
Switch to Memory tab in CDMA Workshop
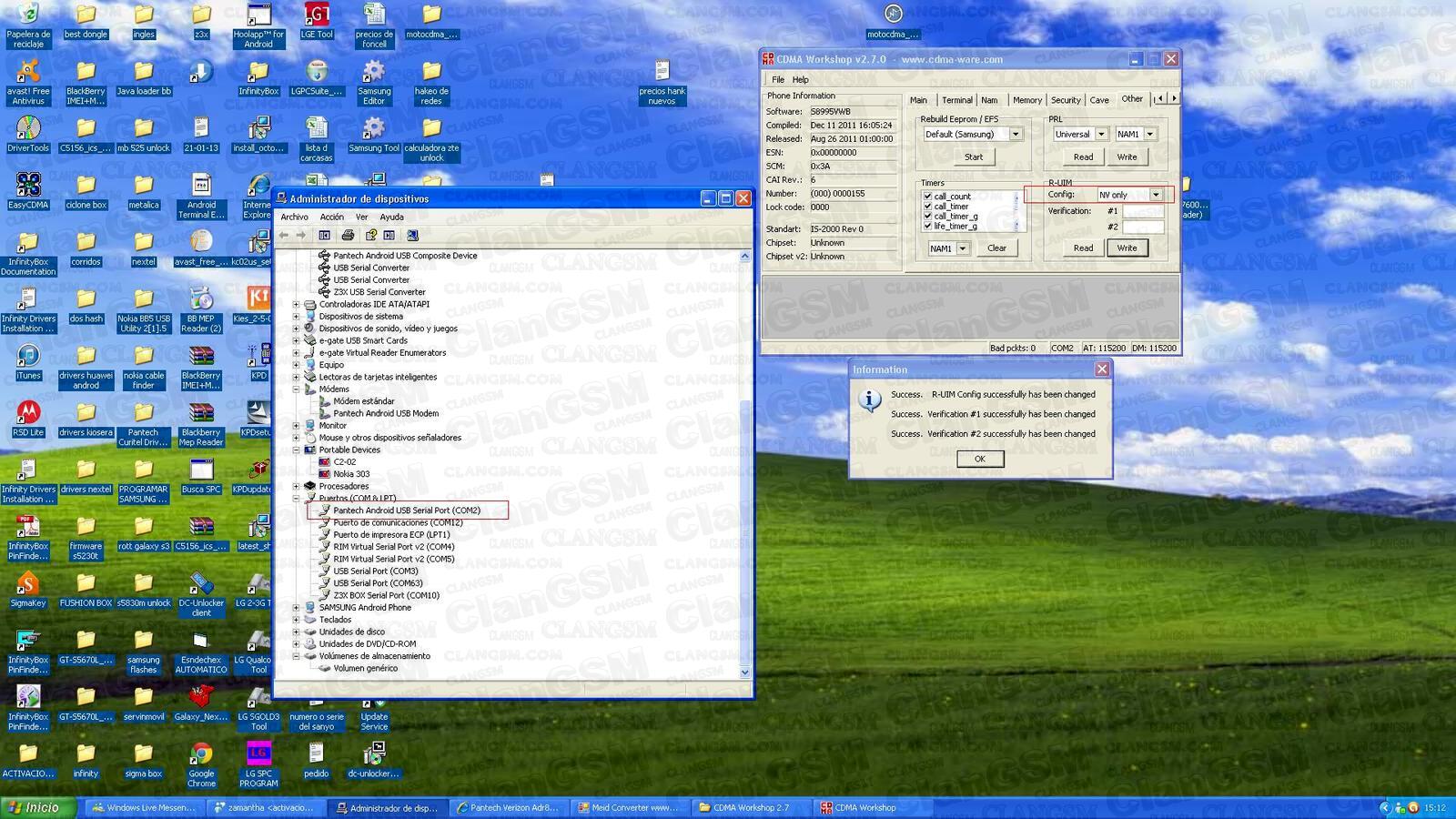pos(1026,100)
